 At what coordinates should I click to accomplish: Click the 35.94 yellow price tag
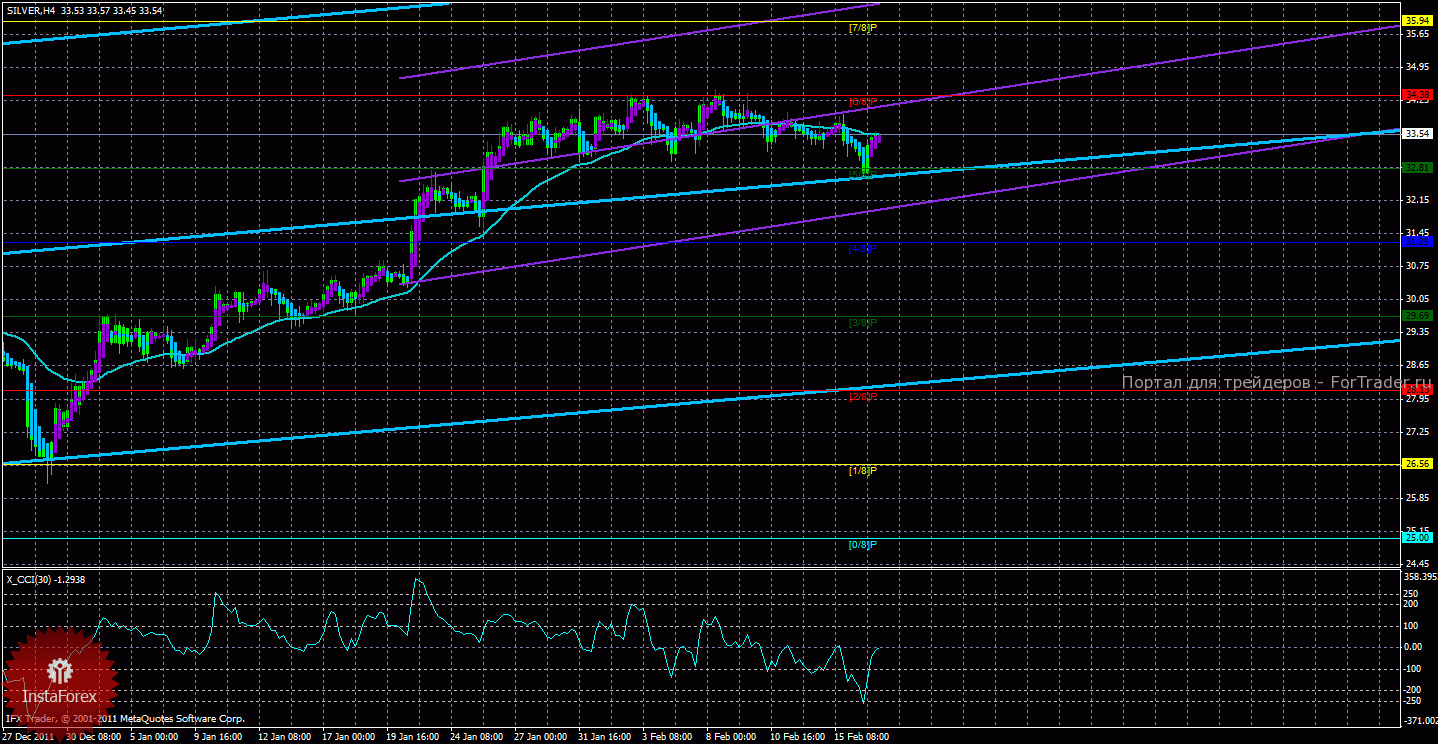click(1417, 20)
